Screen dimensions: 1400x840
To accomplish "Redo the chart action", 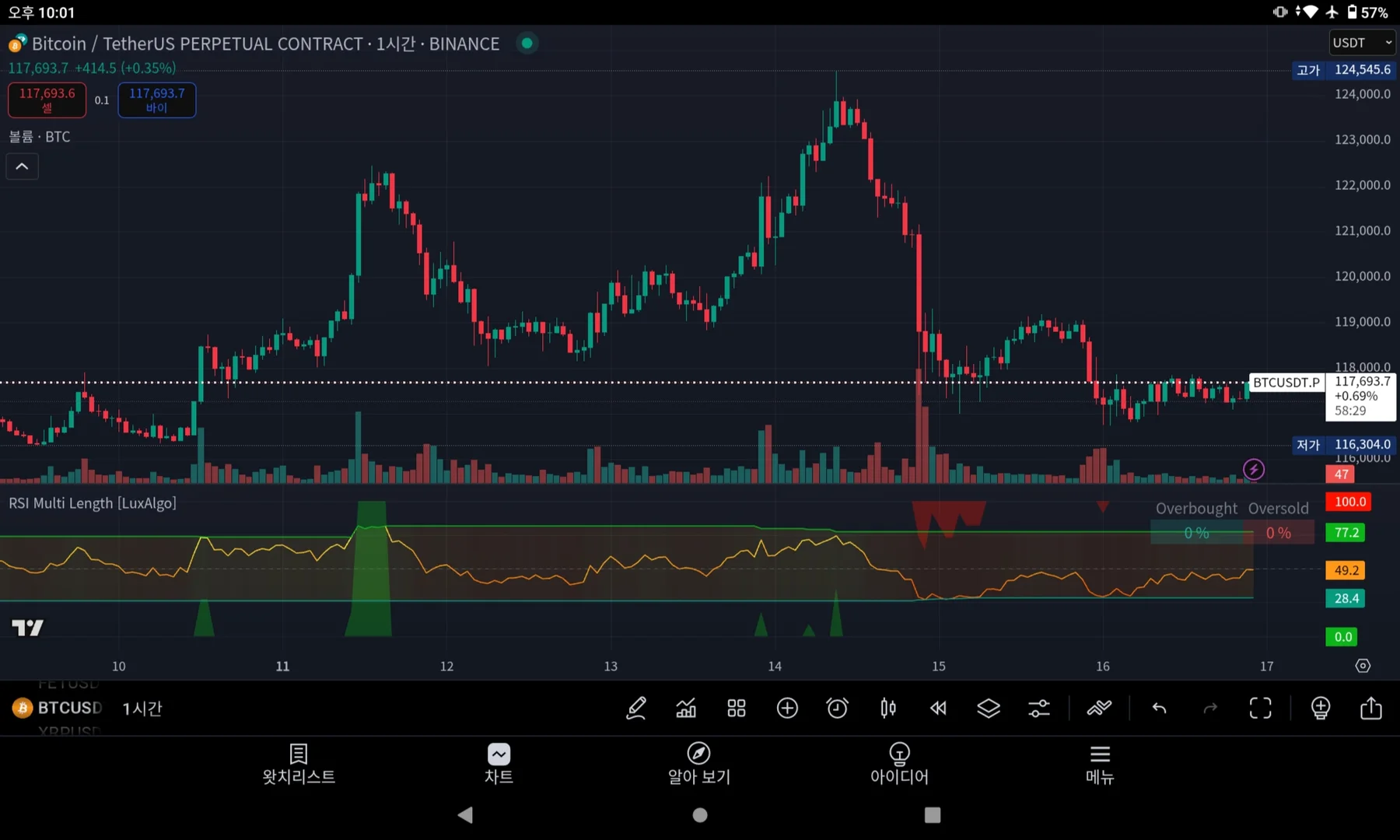I will click(1210, 708).
